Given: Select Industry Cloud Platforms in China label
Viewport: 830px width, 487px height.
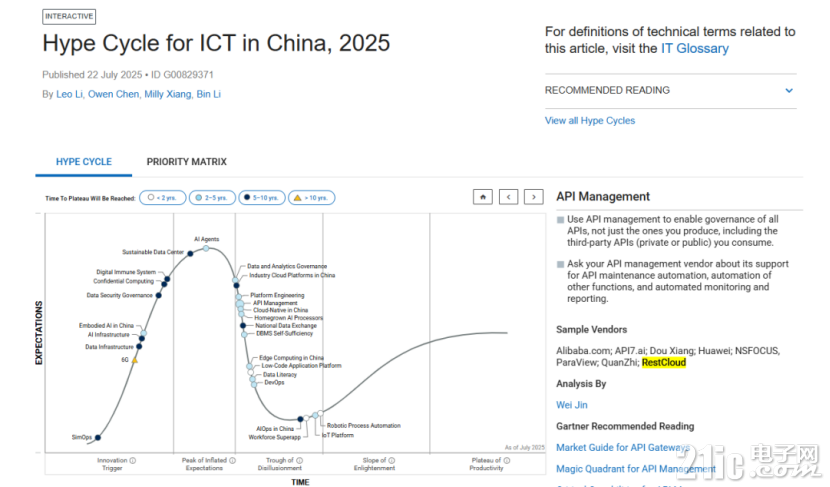Looking at the screenshot, I should 292,275.
